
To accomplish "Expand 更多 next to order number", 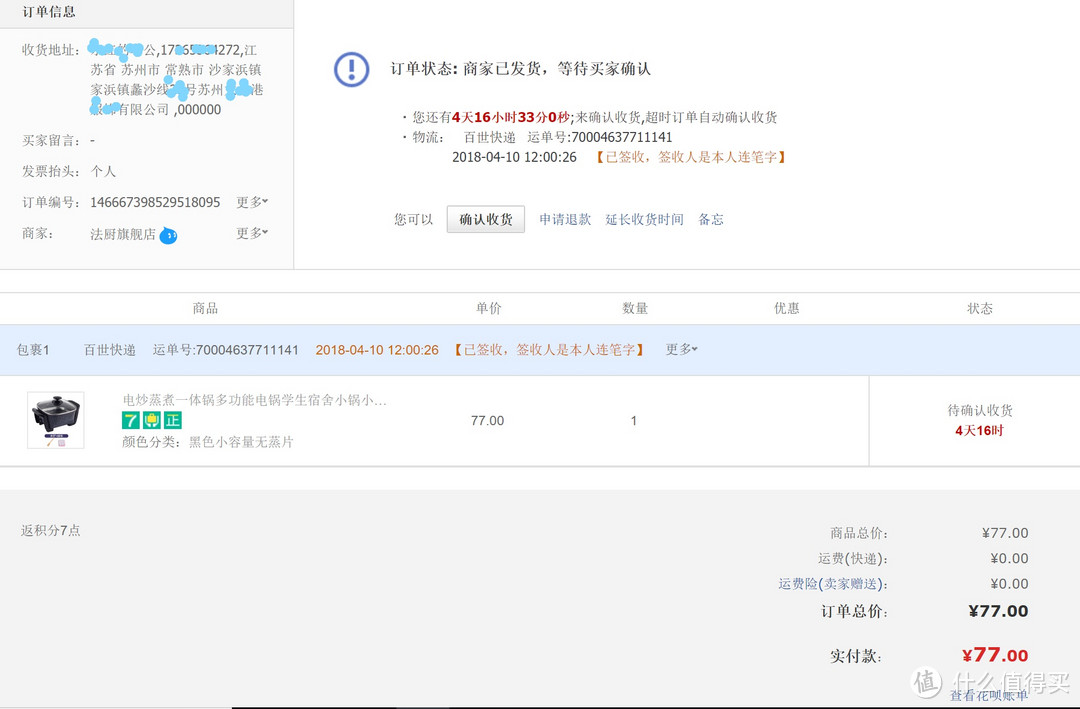I will pyautogui.click(x=252, y=202).
